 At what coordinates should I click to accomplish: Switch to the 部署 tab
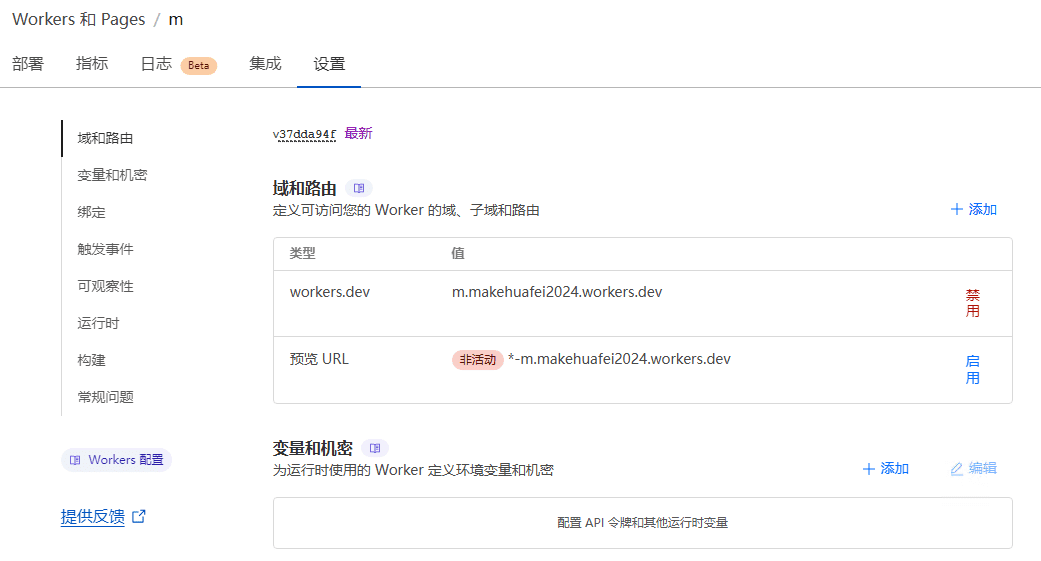click(28, 64)
